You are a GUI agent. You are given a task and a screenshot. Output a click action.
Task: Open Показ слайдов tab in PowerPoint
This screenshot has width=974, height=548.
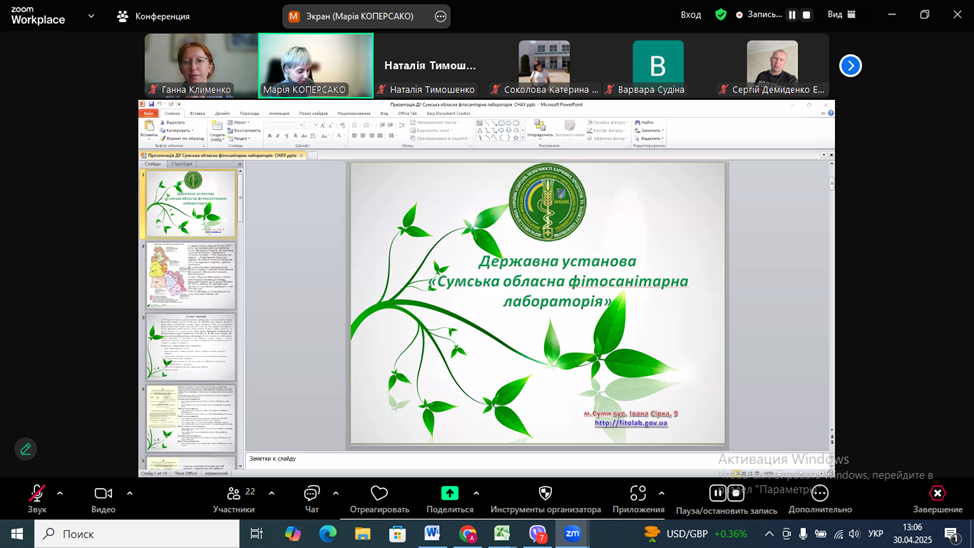pos(313,114)
